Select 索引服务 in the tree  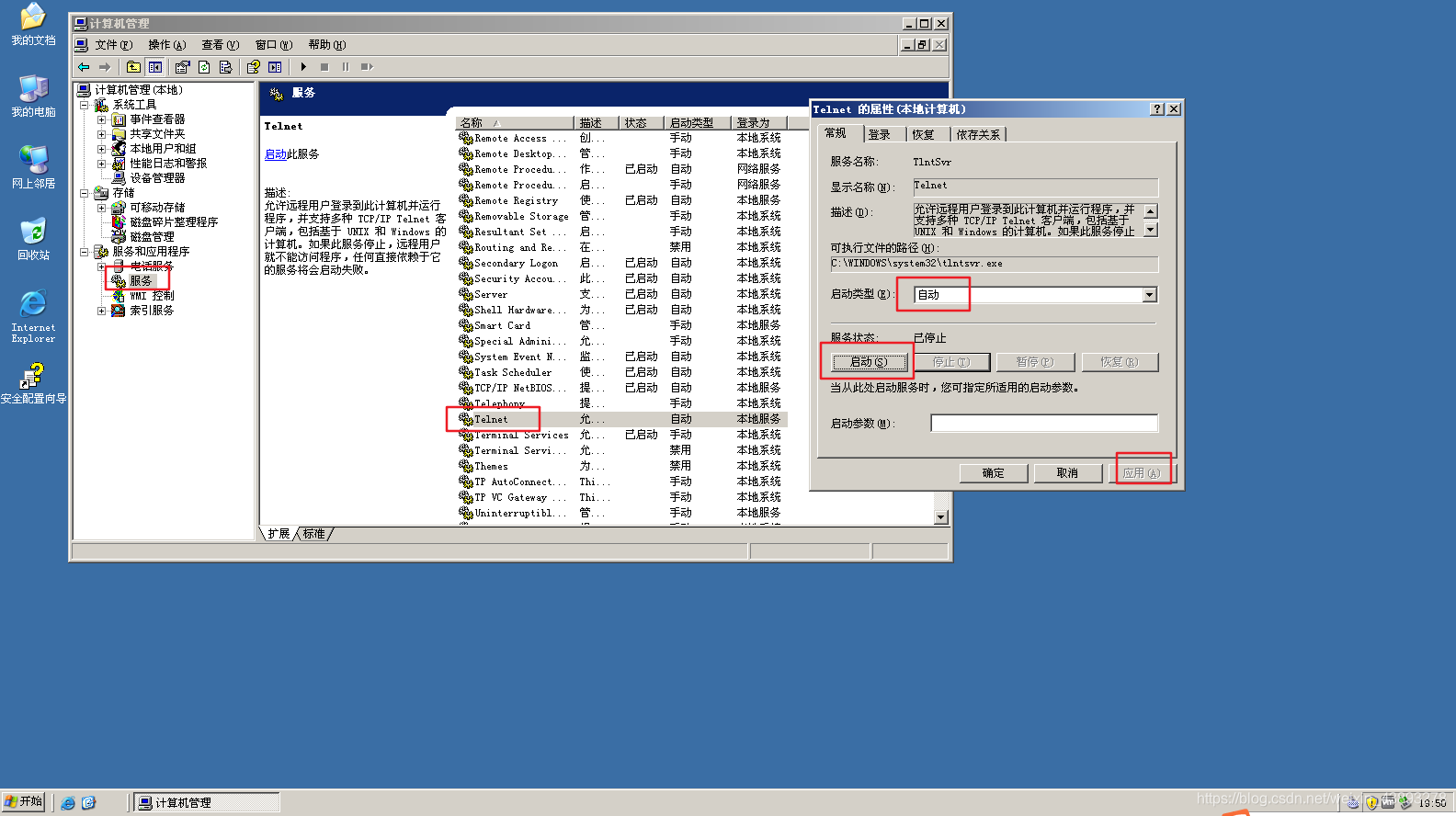pyautogui.click(x=152, y=311)
